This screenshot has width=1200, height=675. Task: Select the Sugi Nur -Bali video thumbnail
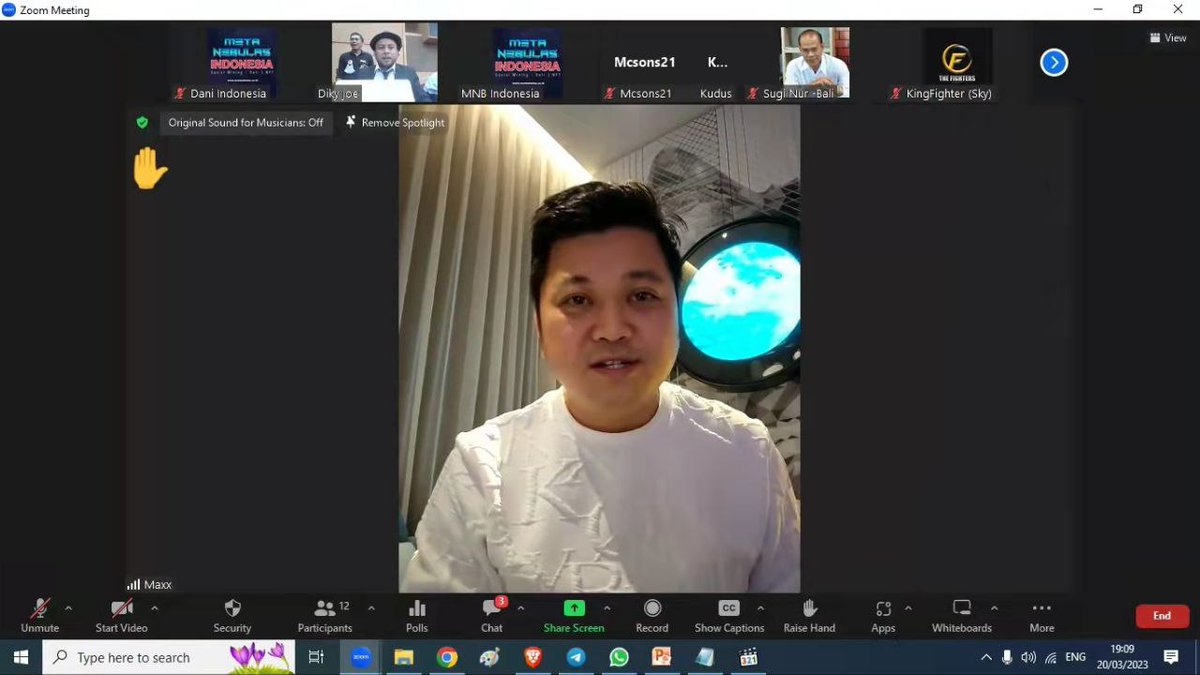pyautogui.click(x=814, y=62)
